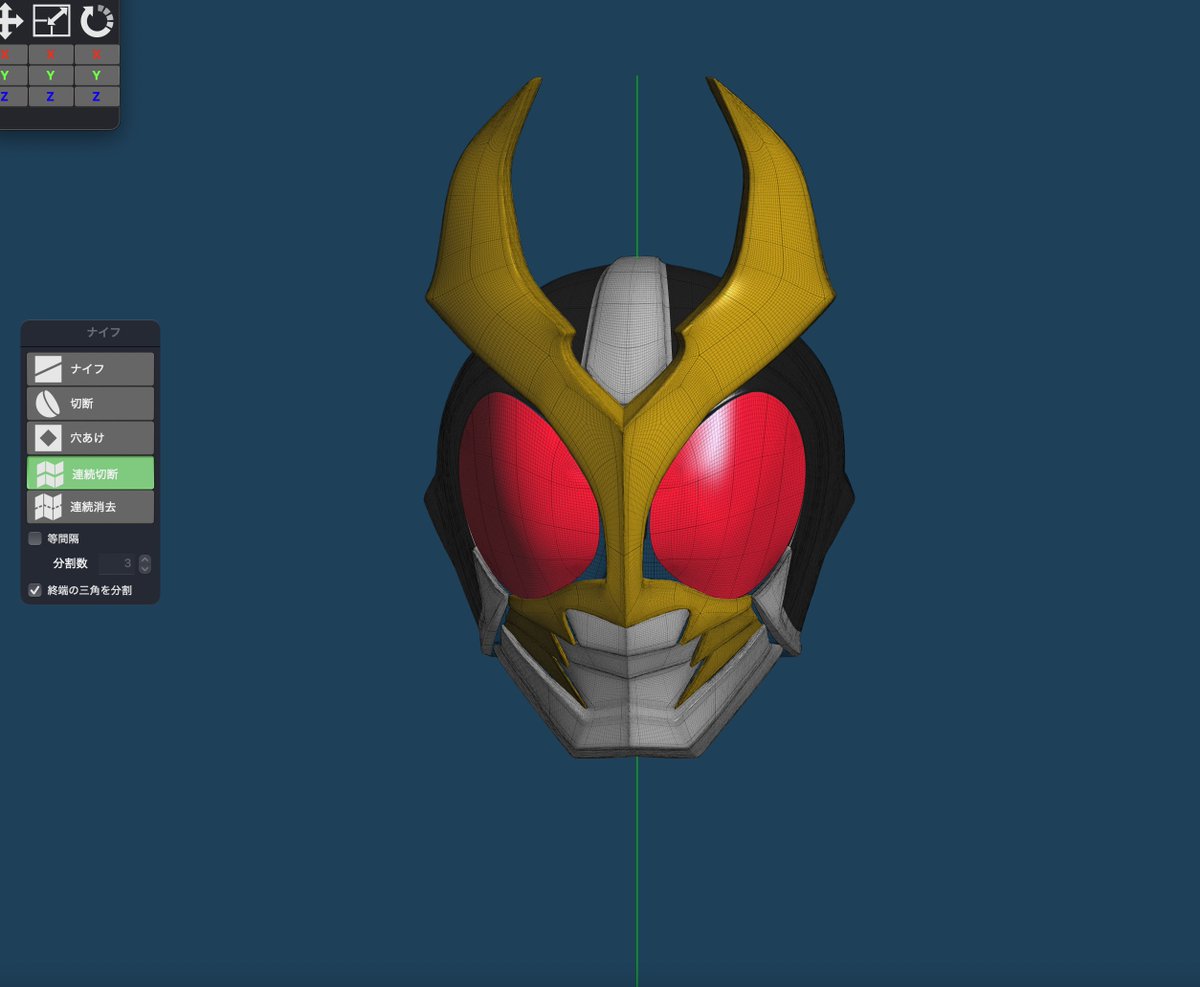This screenshot has width=1200, height=987.
Task: Click the 分割数 number field
Action: 117,564
